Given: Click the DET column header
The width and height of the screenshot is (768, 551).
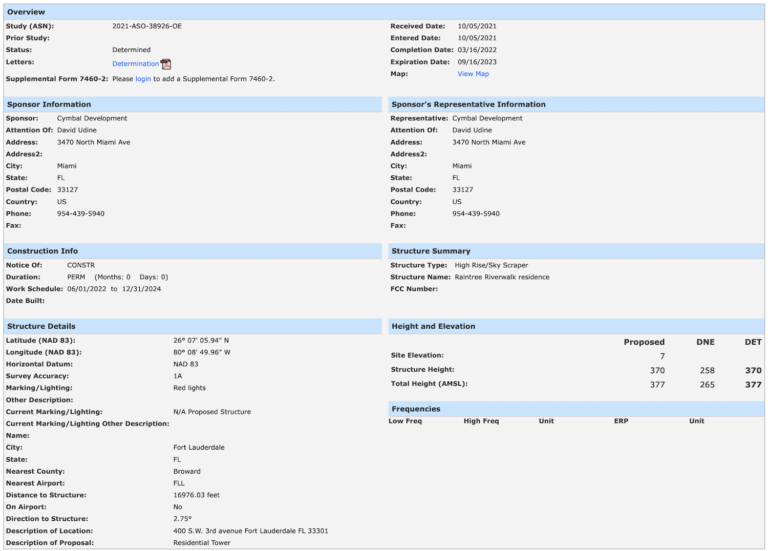Looking at the screenshot, I should point(753,342).
